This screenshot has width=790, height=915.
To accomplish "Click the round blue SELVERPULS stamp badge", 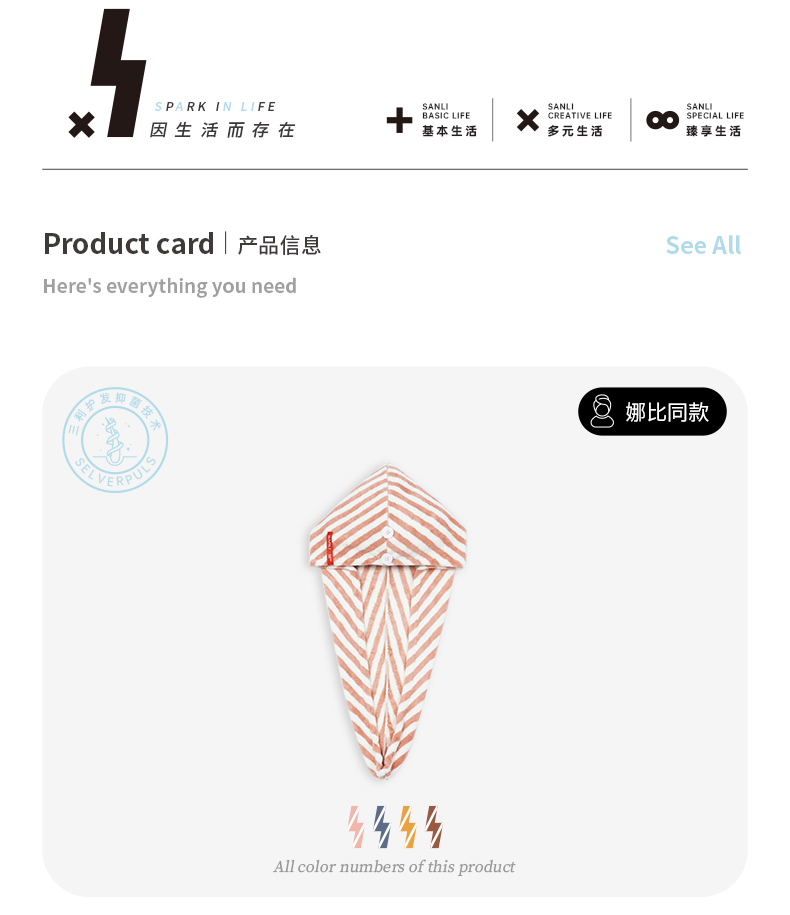I will point(115,440).
